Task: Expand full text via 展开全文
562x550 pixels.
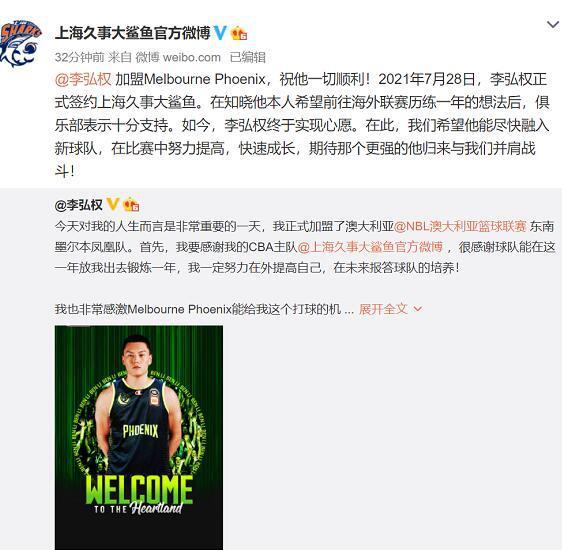Action: click(383, 309)
